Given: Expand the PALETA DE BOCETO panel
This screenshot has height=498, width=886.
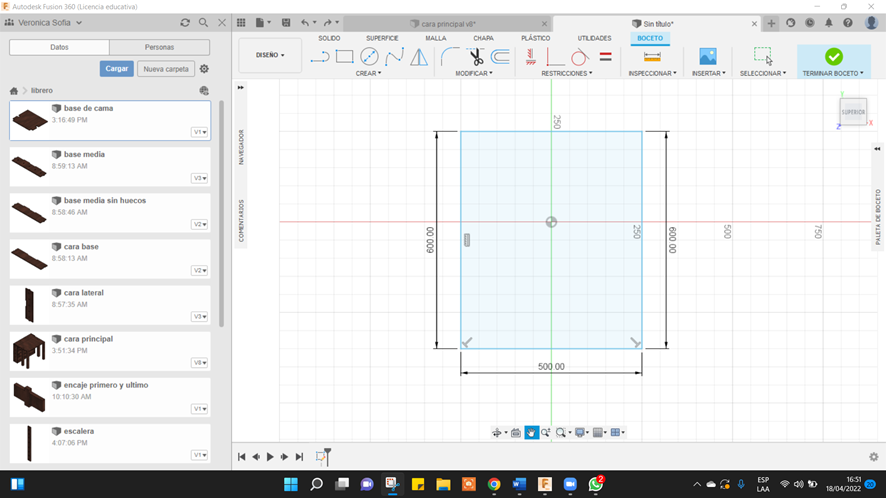Looking at the screenshot, I should (x=877, y=149).
